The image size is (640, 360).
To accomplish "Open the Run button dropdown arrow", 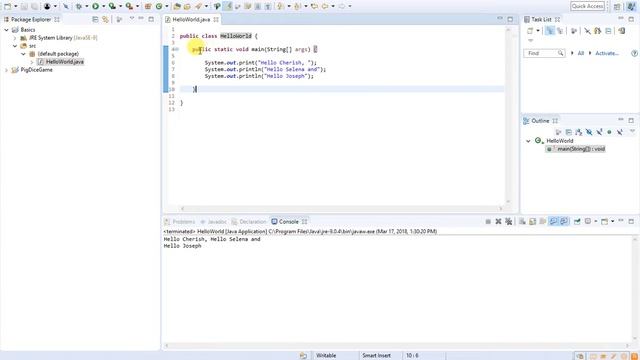I will pos(103,6).
